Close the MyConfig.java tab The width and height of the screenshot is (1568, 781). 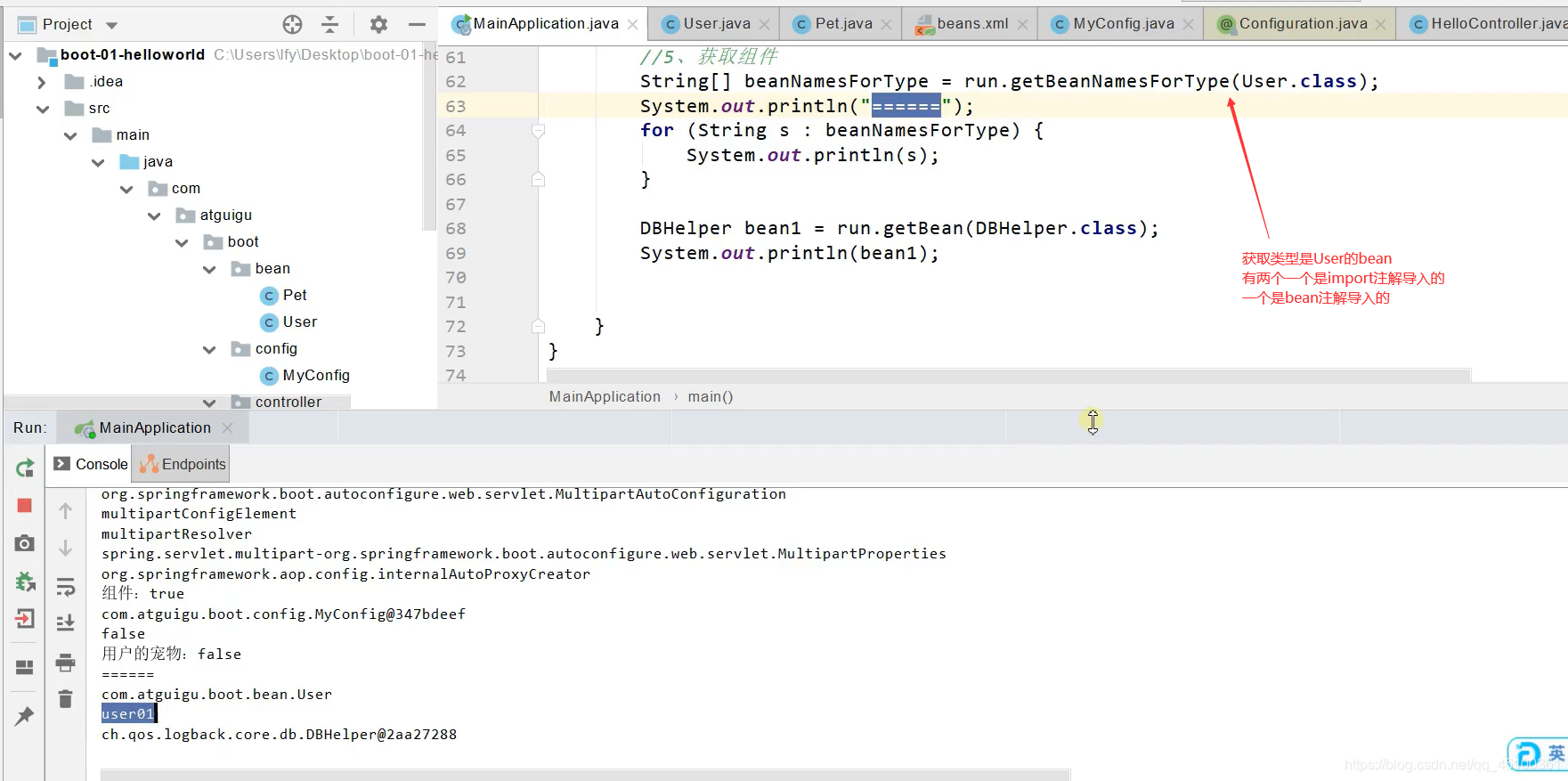point(1188,25)
